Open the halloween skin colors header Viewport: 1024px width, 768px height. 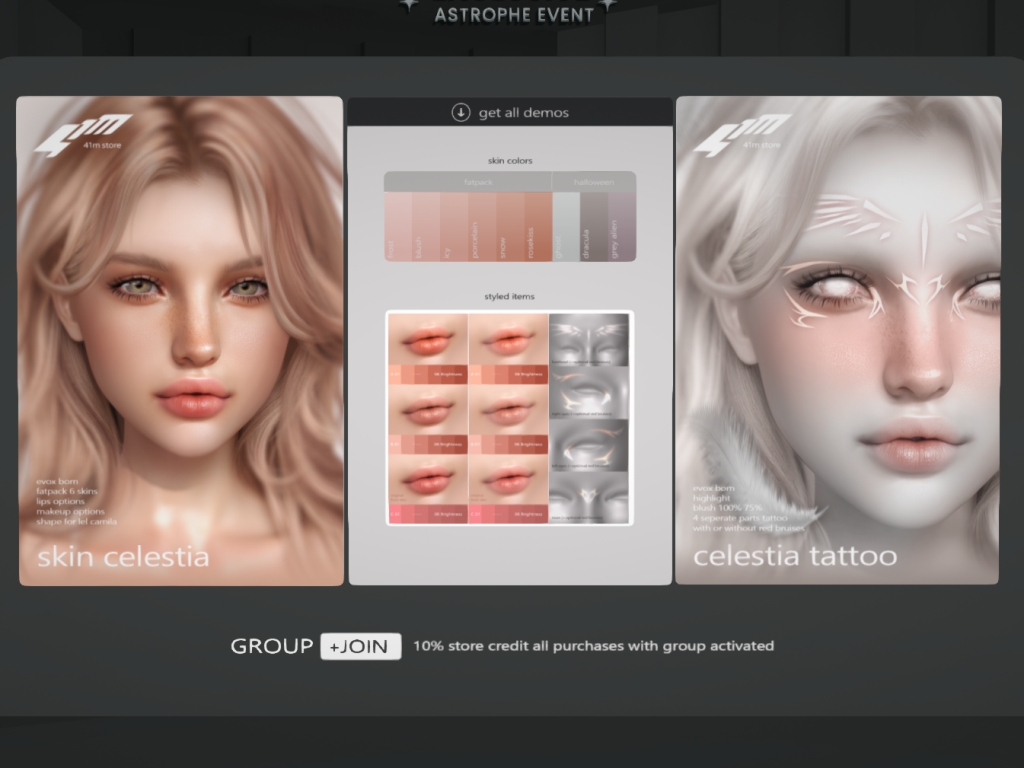coord(594,182)
